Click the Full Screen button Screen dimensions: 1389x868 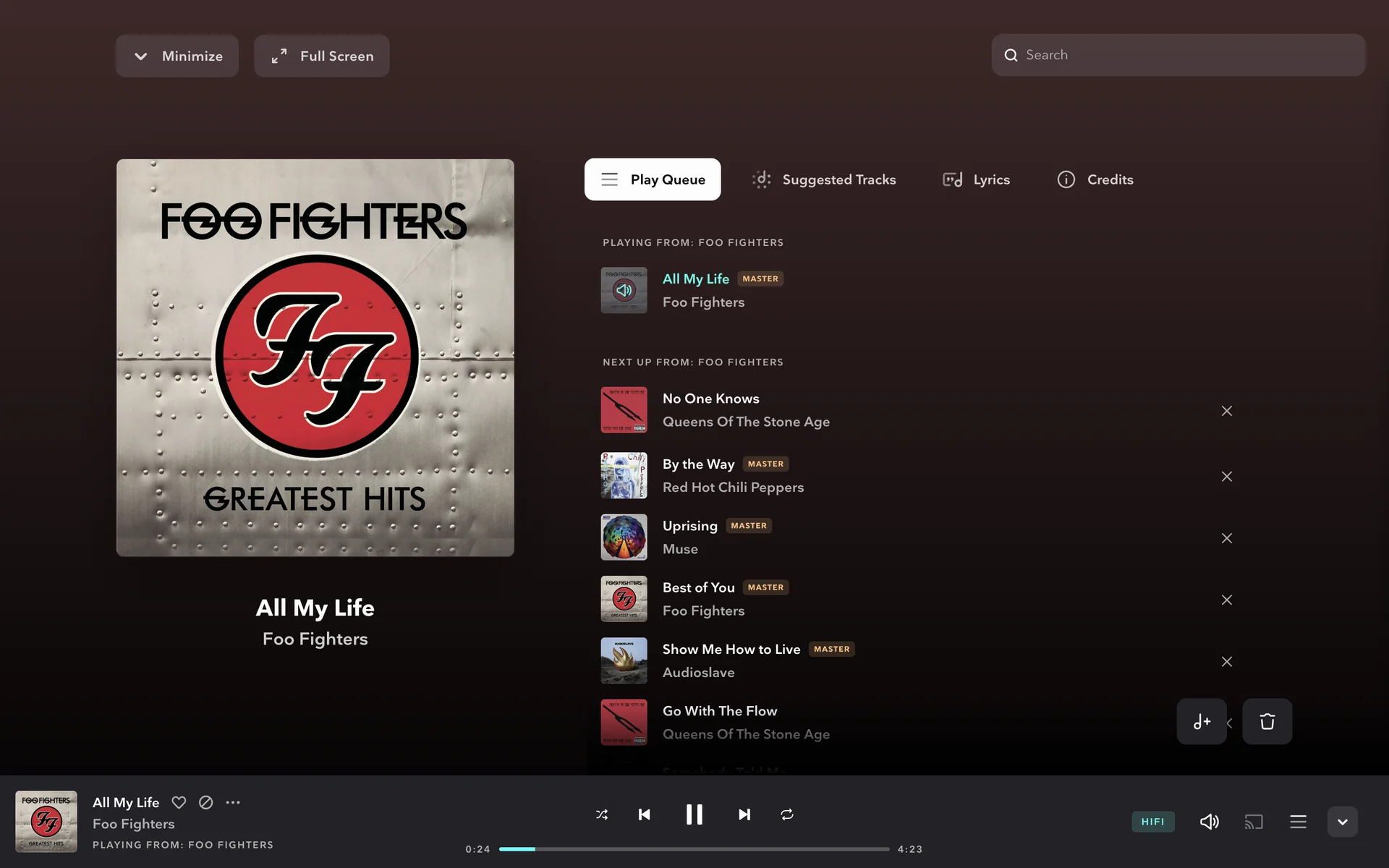[x=322, y=56]
